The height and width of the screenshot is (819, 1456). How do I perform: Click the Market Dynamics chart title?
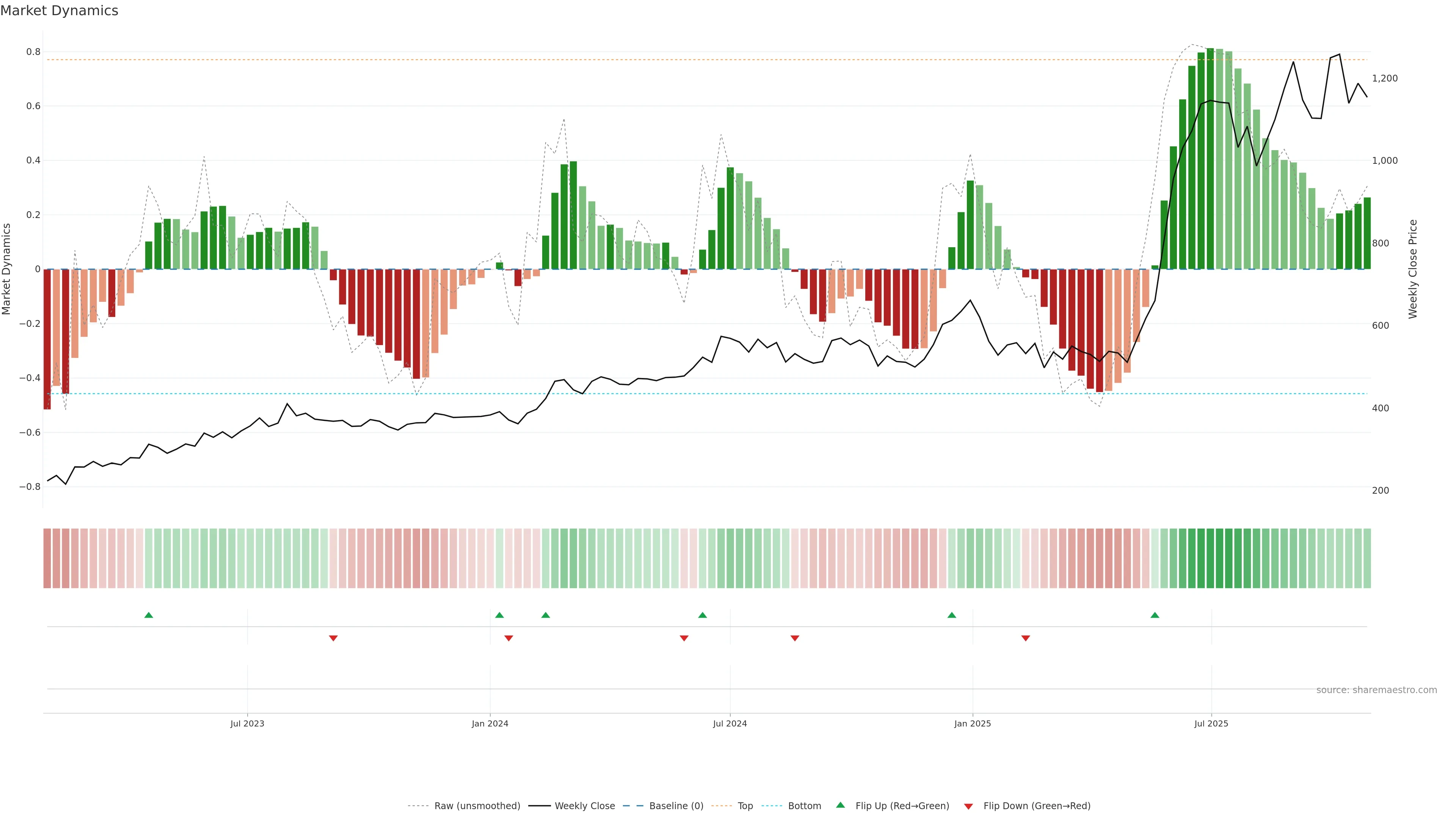(x=60, y=11)
